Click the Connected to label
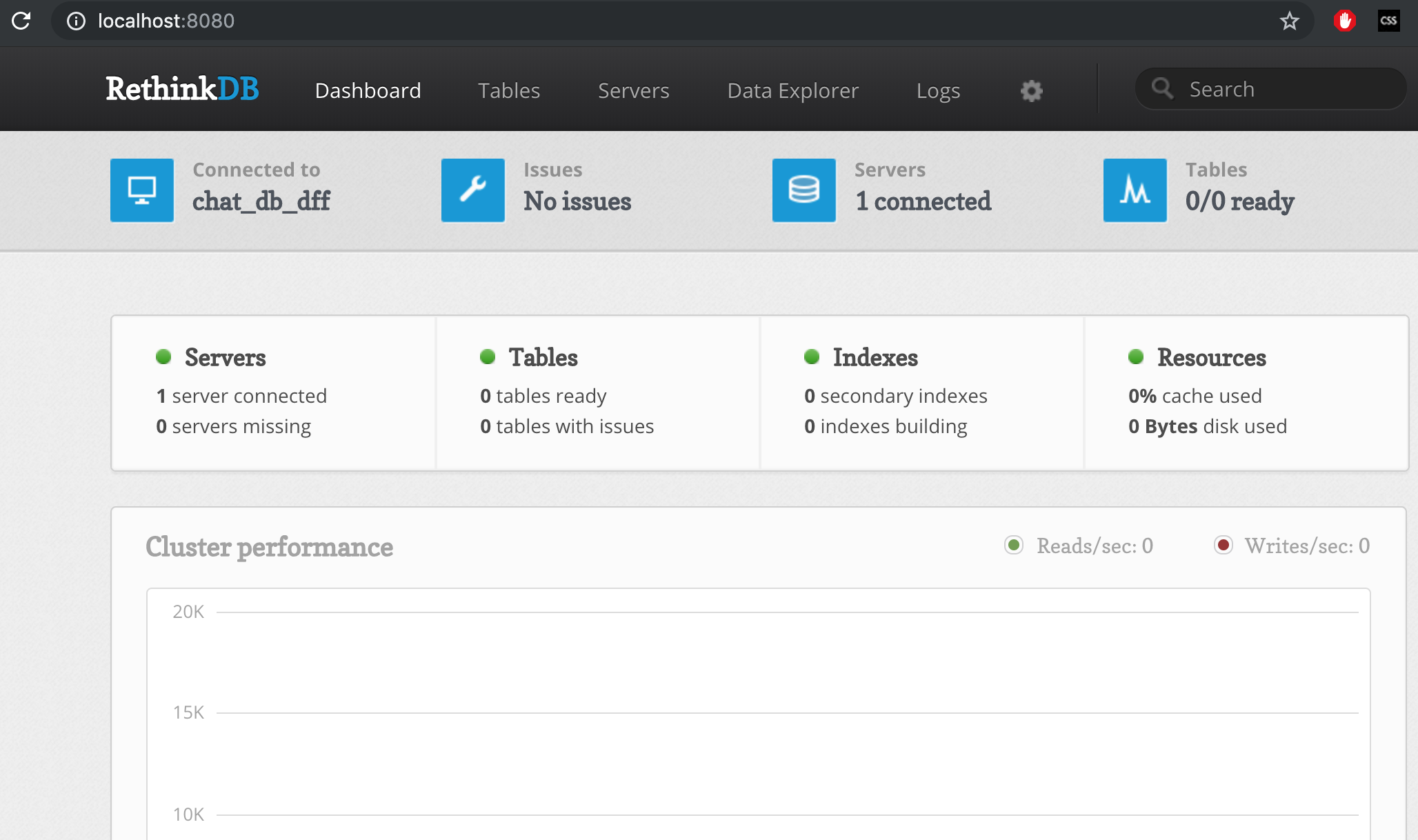This screenshot has height=840, width=1418. 256,170
